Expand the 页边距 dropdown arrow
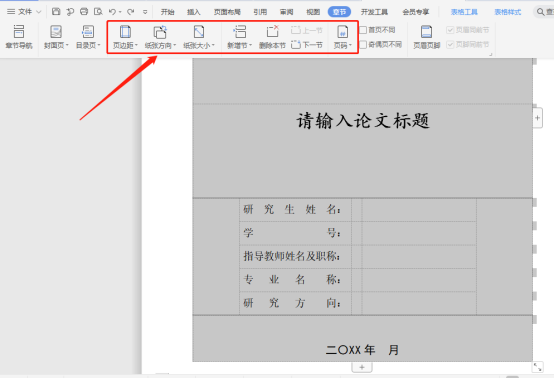The height and width of the screenshot is (378, 554). tap(136, 45)
